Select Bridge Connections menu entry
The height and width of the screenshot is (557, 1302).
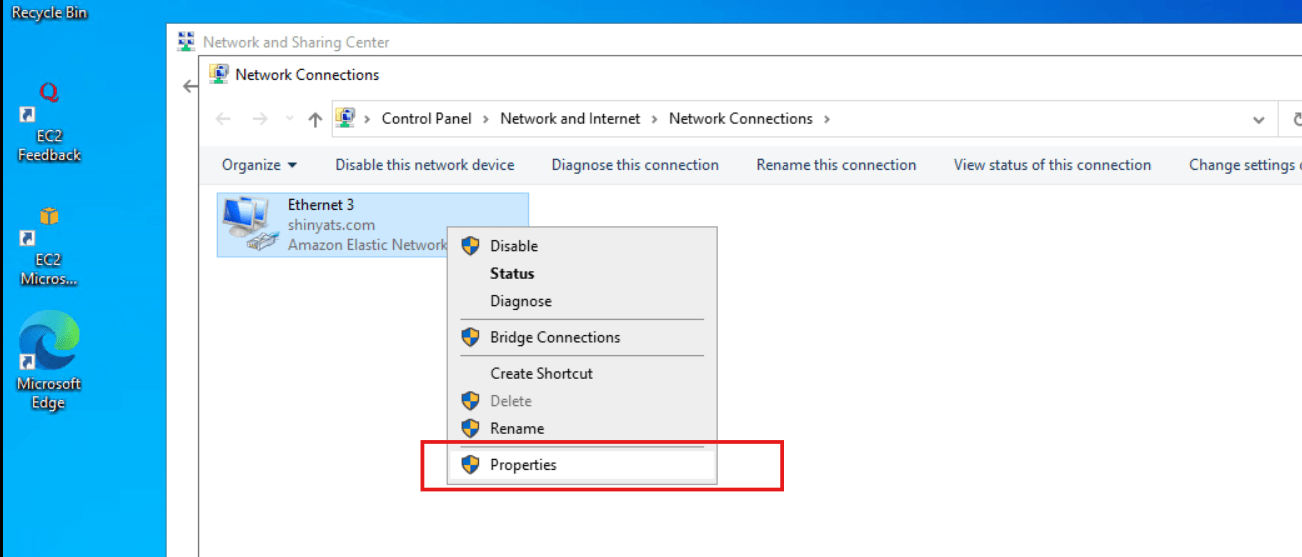coord(581,337)
